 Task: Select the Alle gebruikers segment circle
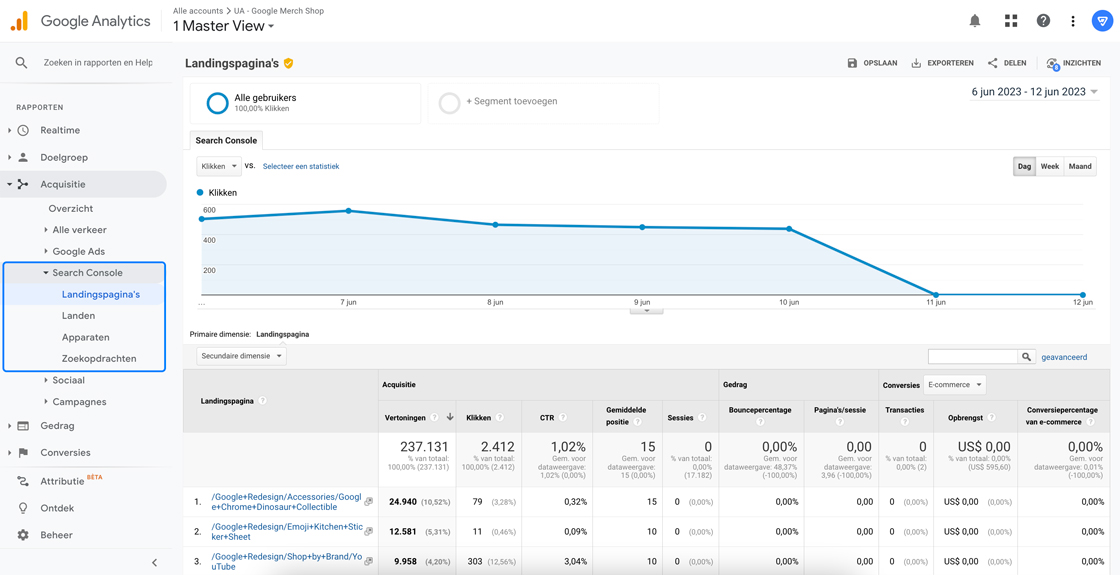click(217, 104)
